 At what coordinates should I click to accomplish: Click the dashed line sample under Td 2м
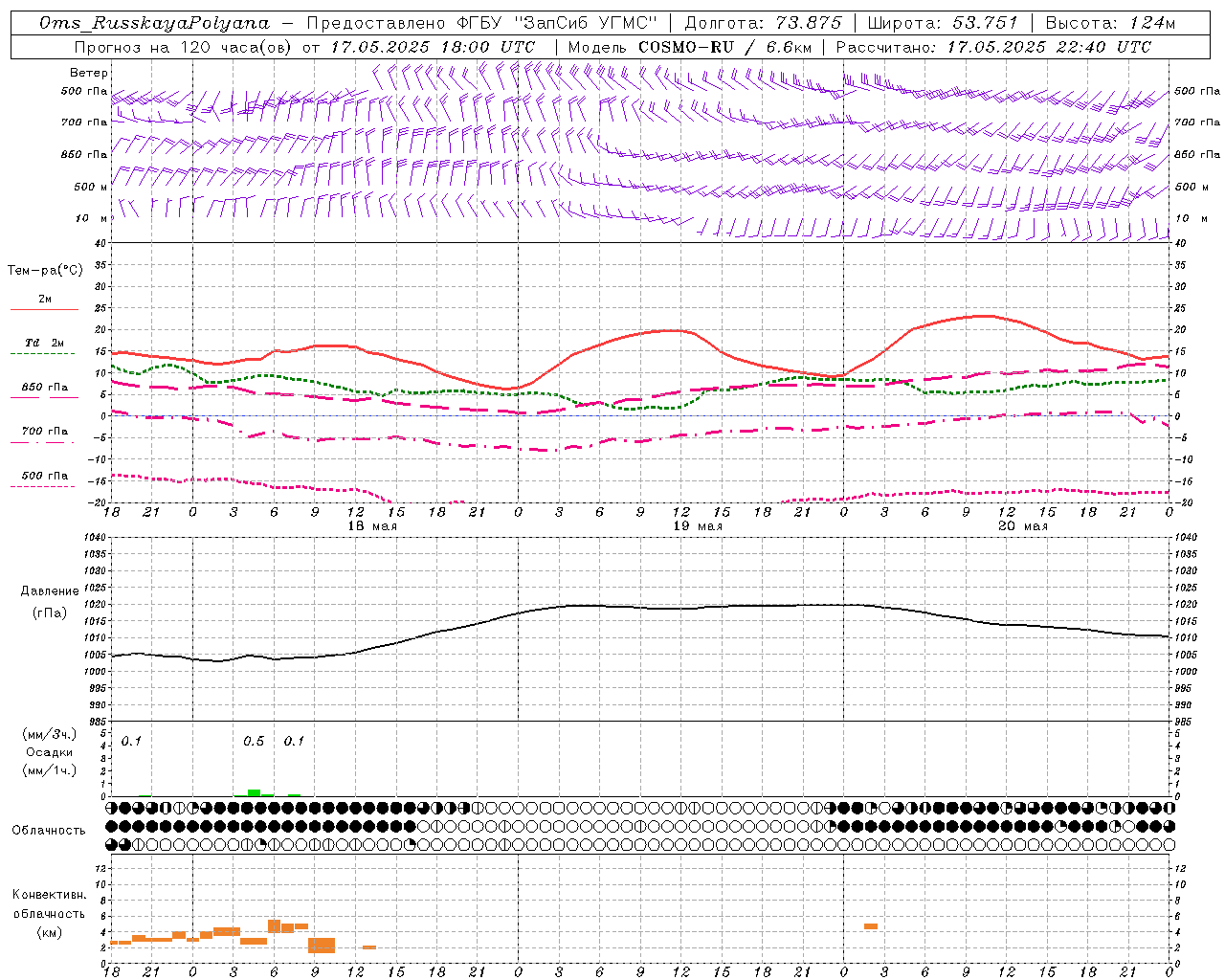42,354
